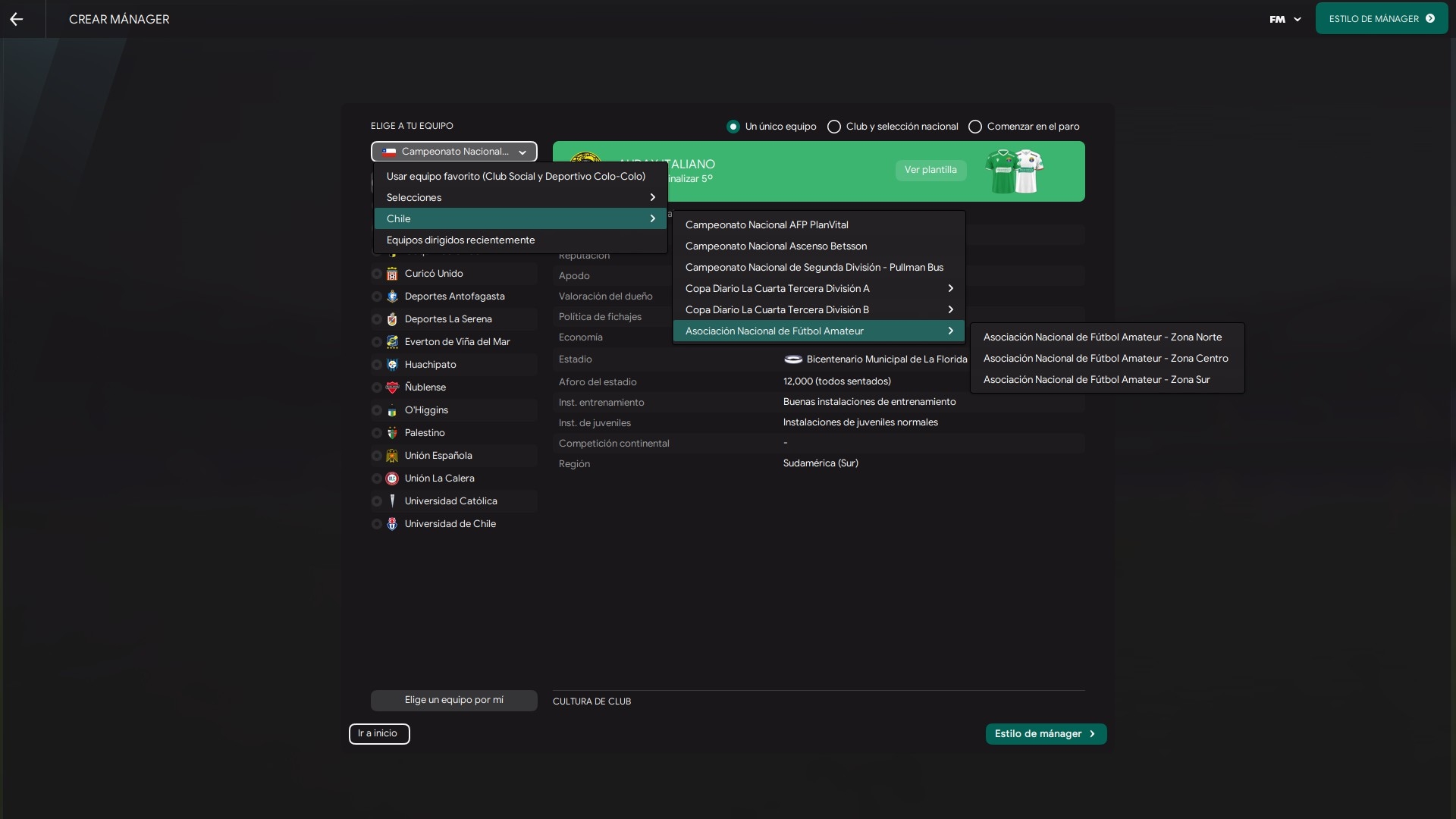Select 'Club y selección nacional' radio option

pos(834,127)
